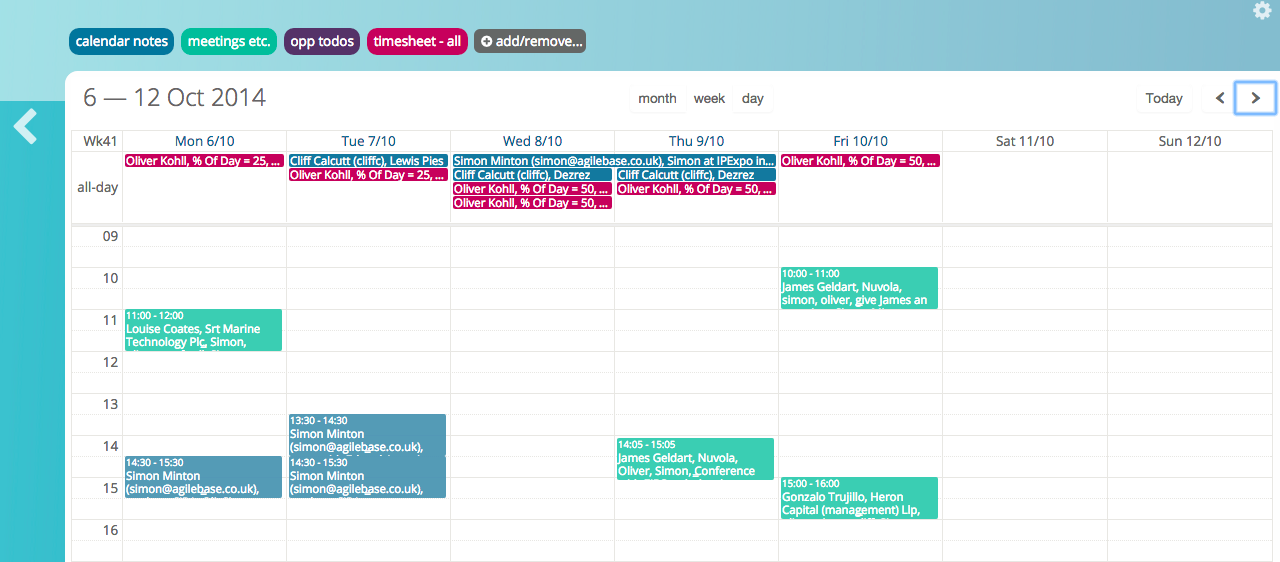Toggle the meetings etc. filter
The image size is (1280, 562).
point(229,41)
